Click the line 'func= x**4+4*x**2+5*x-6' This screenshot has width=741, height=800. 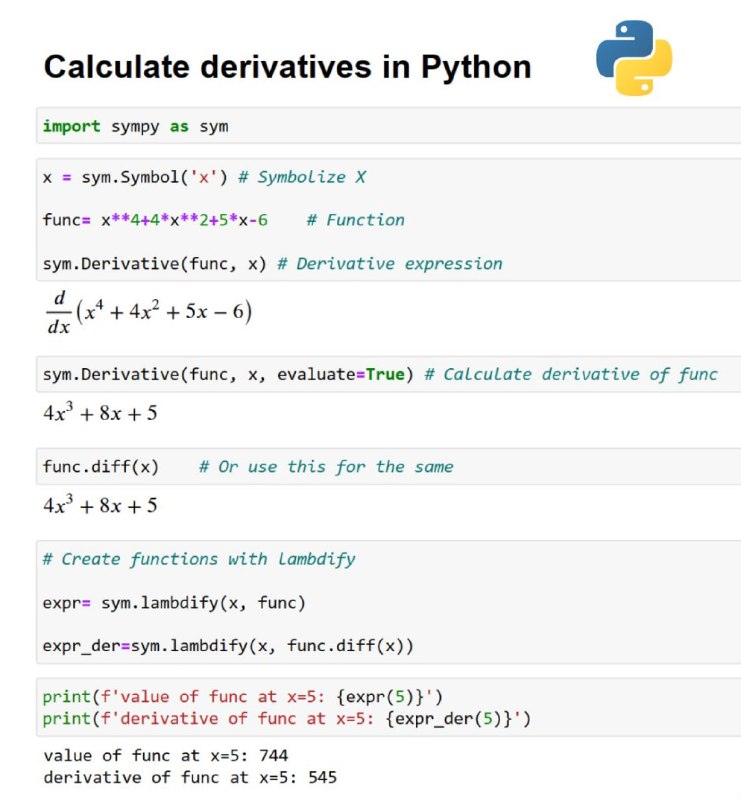pos(155,220)
